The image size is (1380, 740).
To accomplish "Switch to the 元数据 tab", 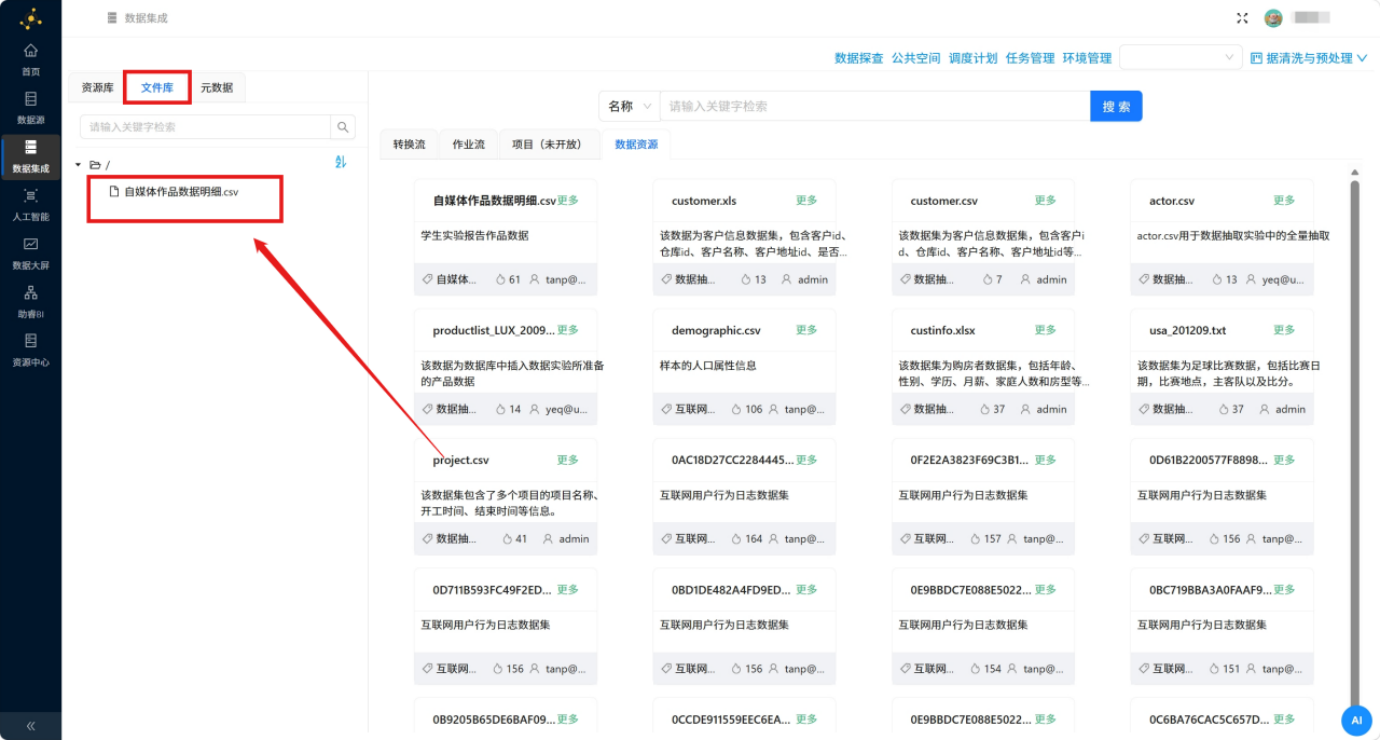I will coord(217,88).
